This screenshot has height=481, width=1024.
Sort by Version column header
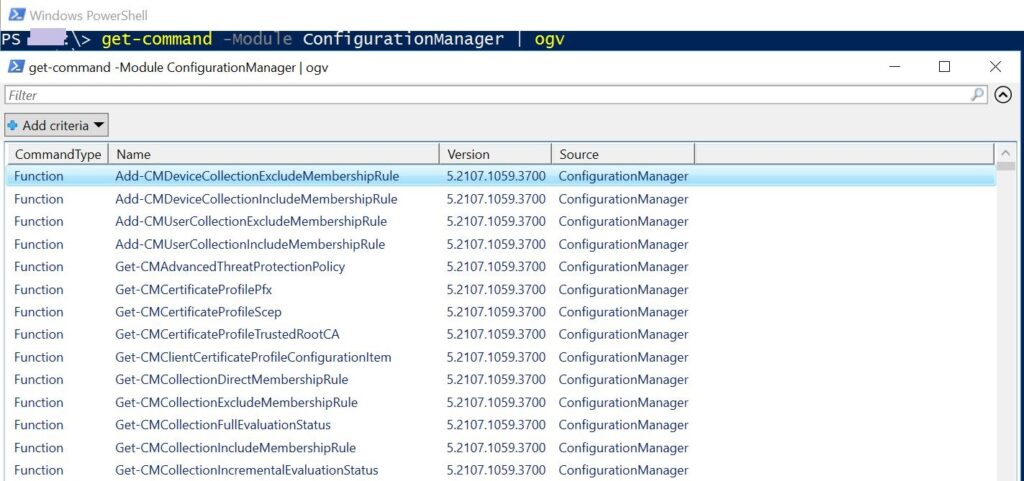pyautogui.click(x=496, y=154)
